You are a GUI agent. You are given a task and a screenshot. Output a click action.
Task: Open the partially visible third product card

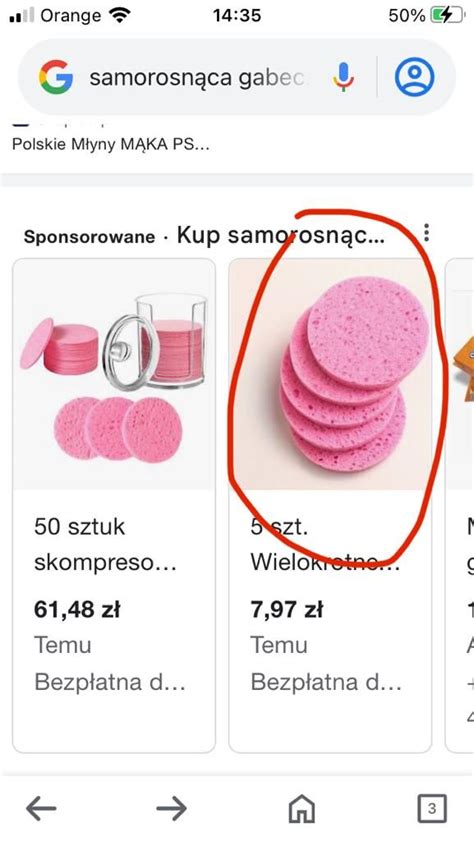[460, 505]
